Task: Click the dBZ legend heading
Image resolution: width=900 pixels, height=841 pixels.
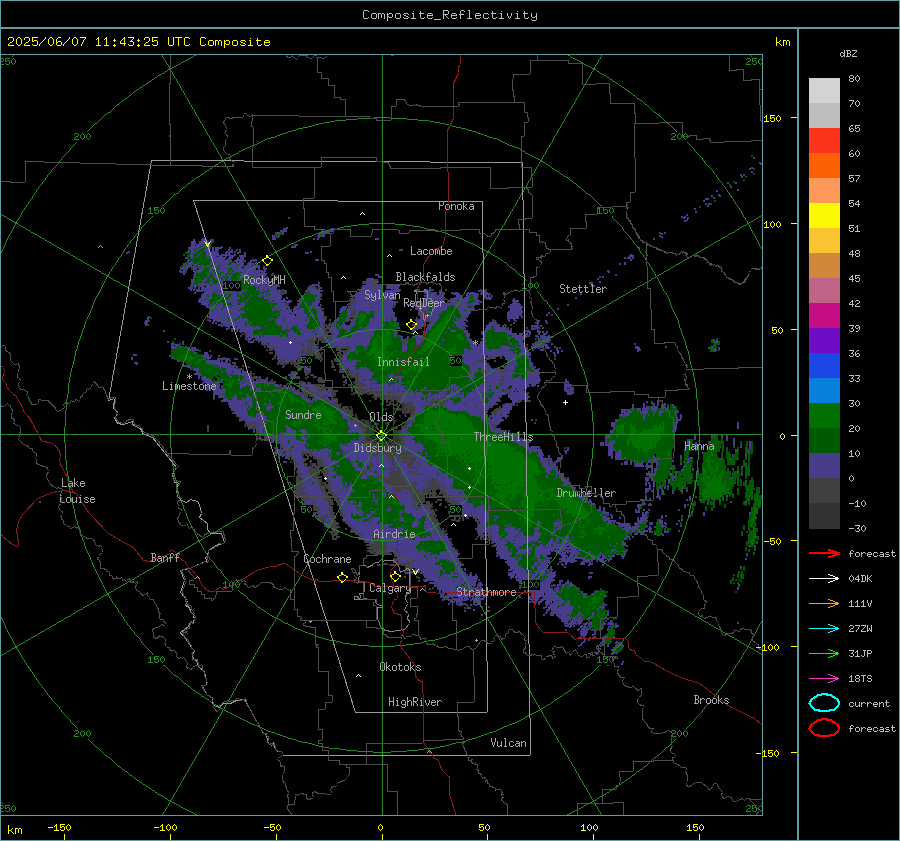Action: 848,53
